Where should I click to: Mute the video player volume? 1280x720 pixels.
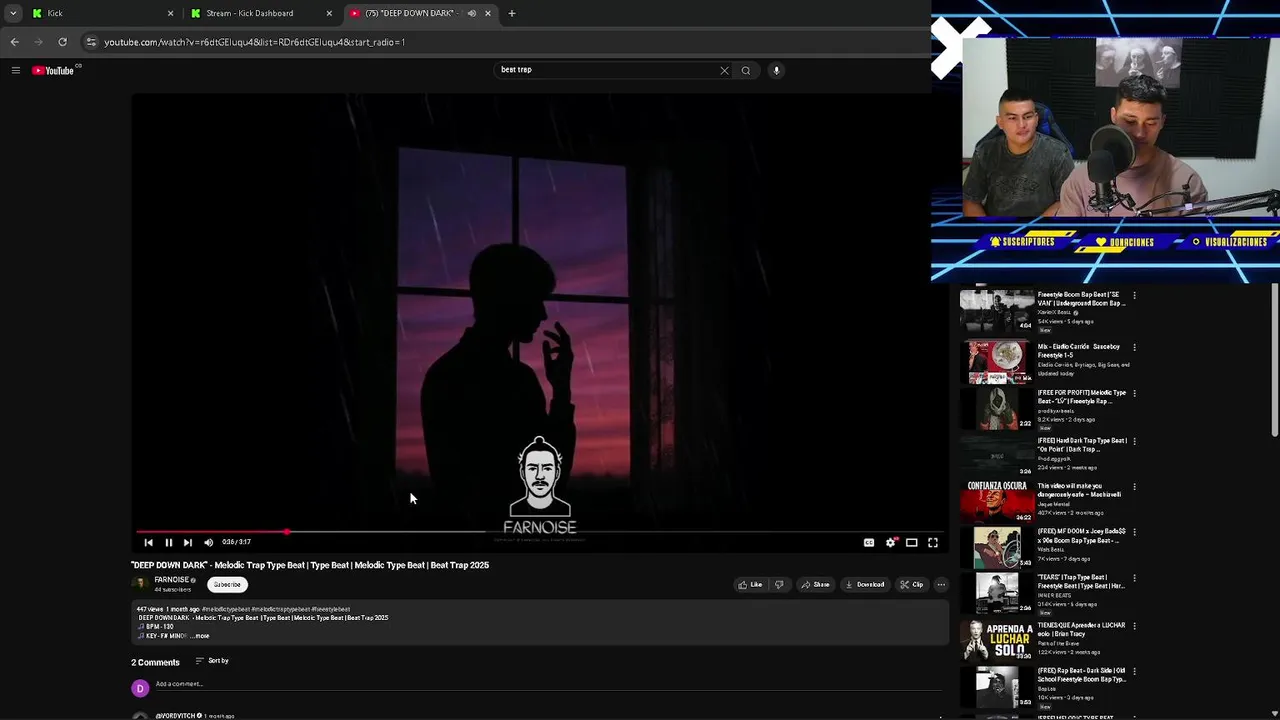point(208,542)
